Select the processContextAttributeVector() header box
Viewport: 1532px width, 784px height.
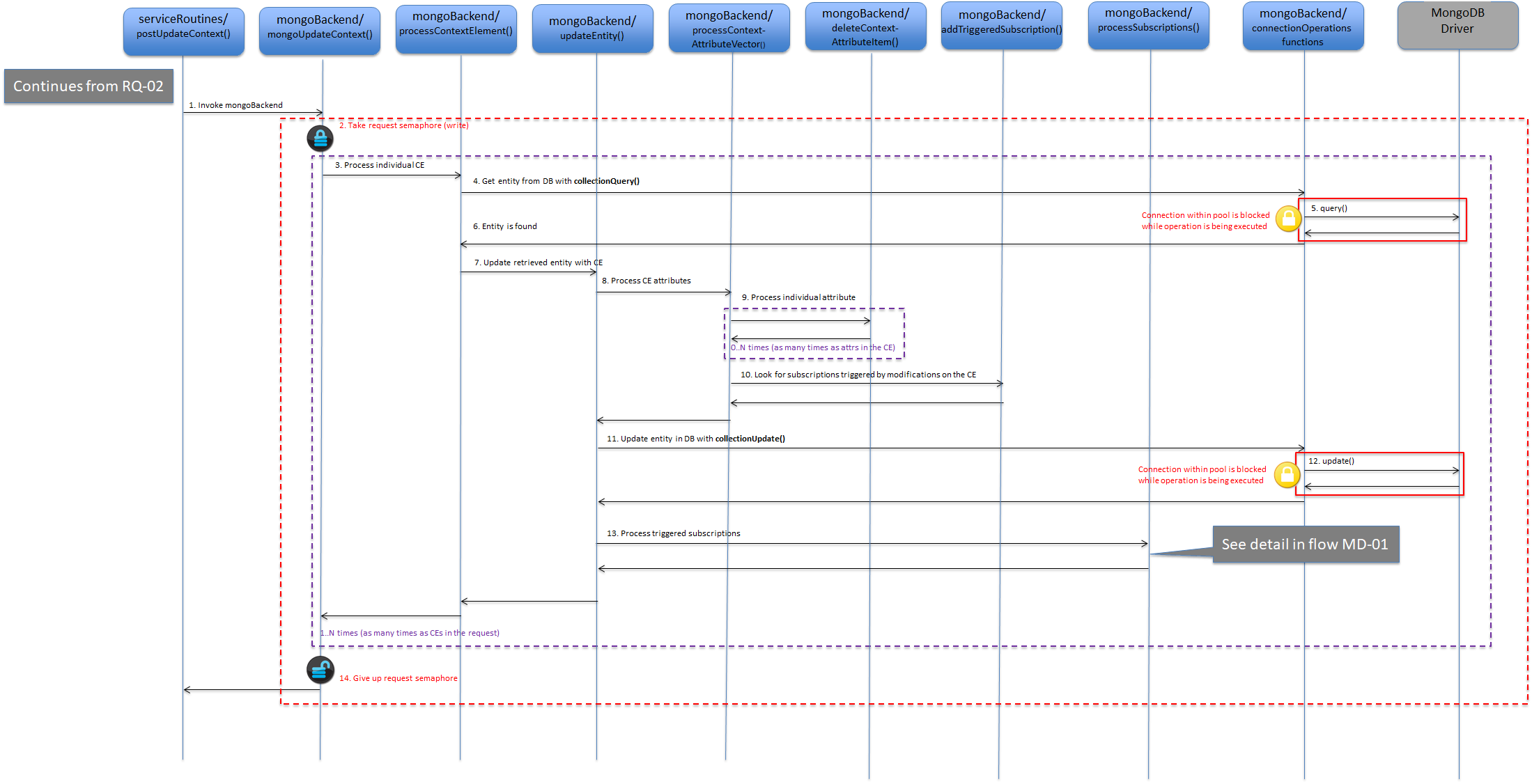[x=729, y=28]
